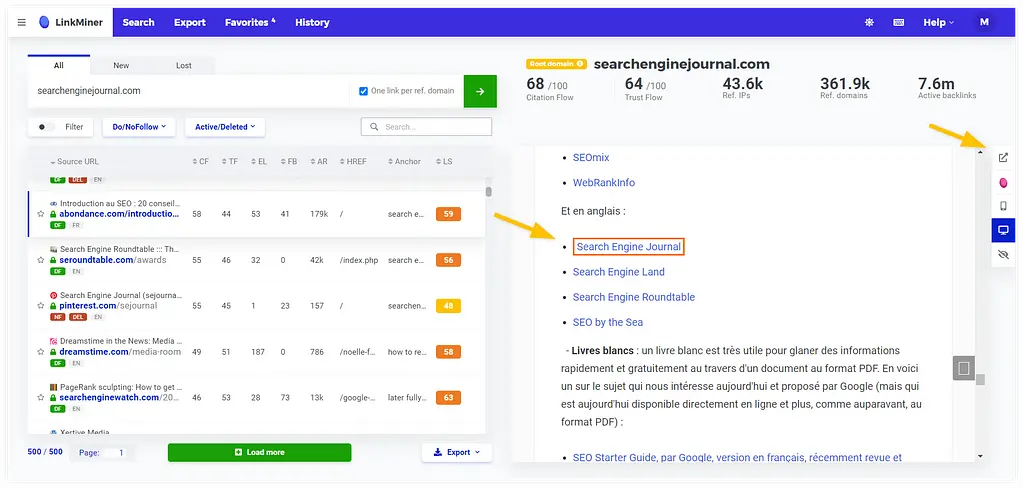This screenshot has width=1023, height=488.
Task: Open Active/Deleted dropdown
Action: (x=224, y=127)
